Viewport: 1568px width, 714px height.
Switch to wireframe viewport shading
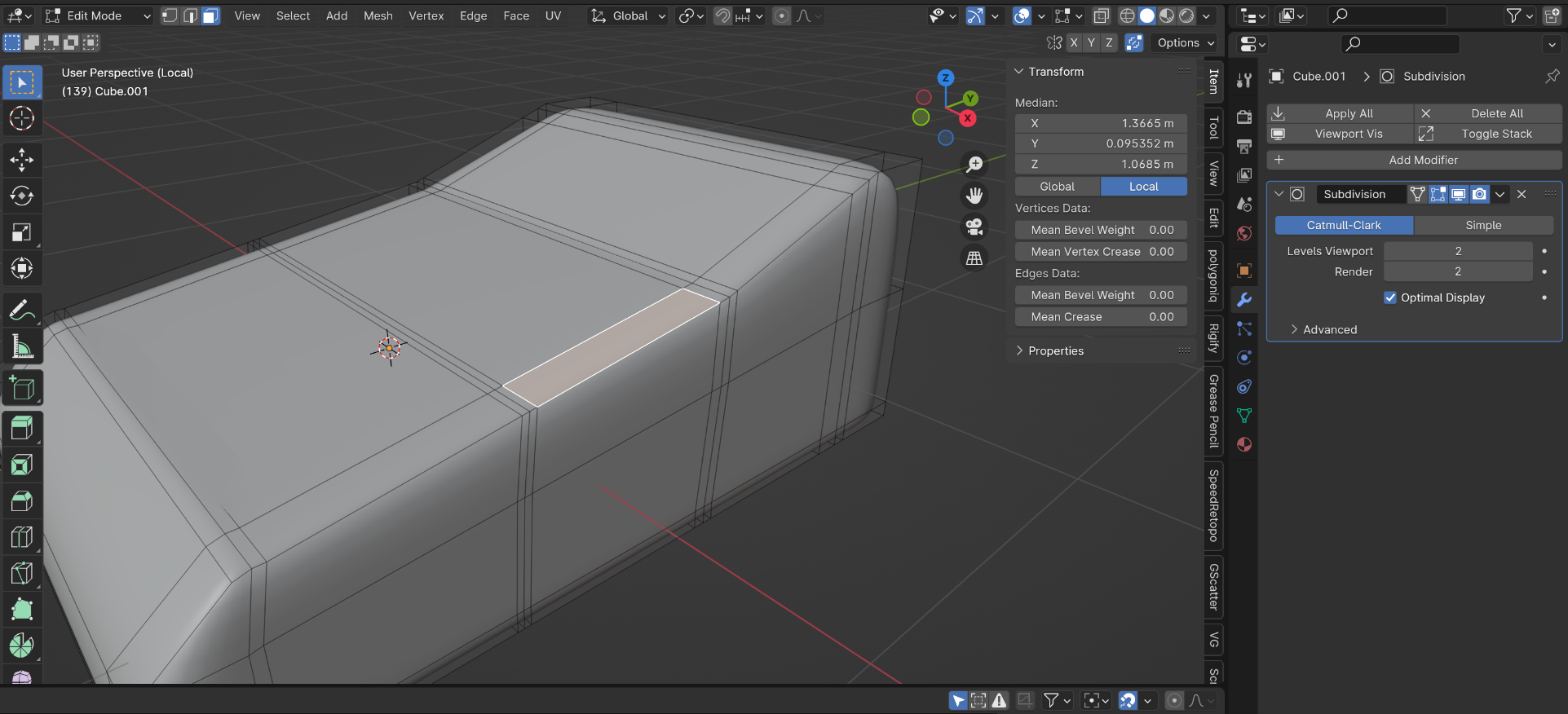coord(1127,15)
